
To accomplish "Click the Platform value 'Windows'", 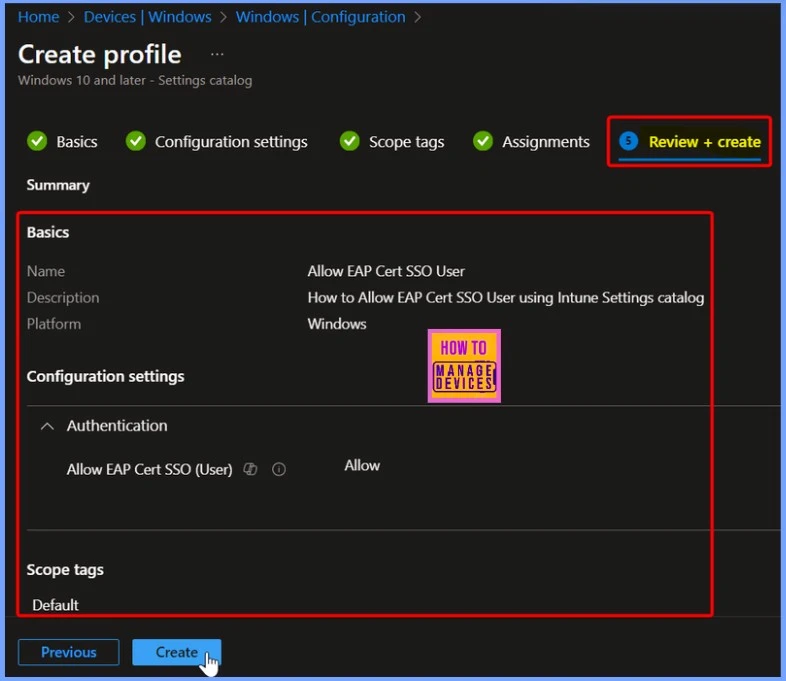I will 337,324.
